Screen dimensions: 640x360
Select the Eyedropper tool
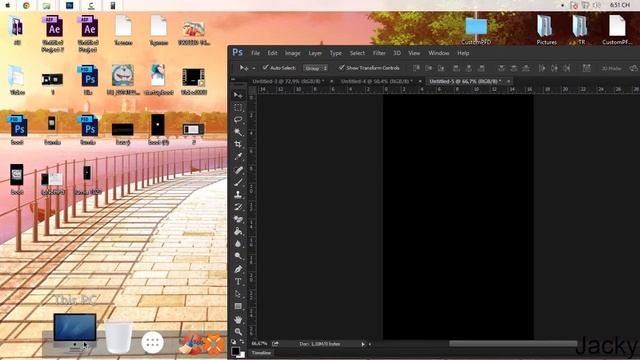click(238, 156)
